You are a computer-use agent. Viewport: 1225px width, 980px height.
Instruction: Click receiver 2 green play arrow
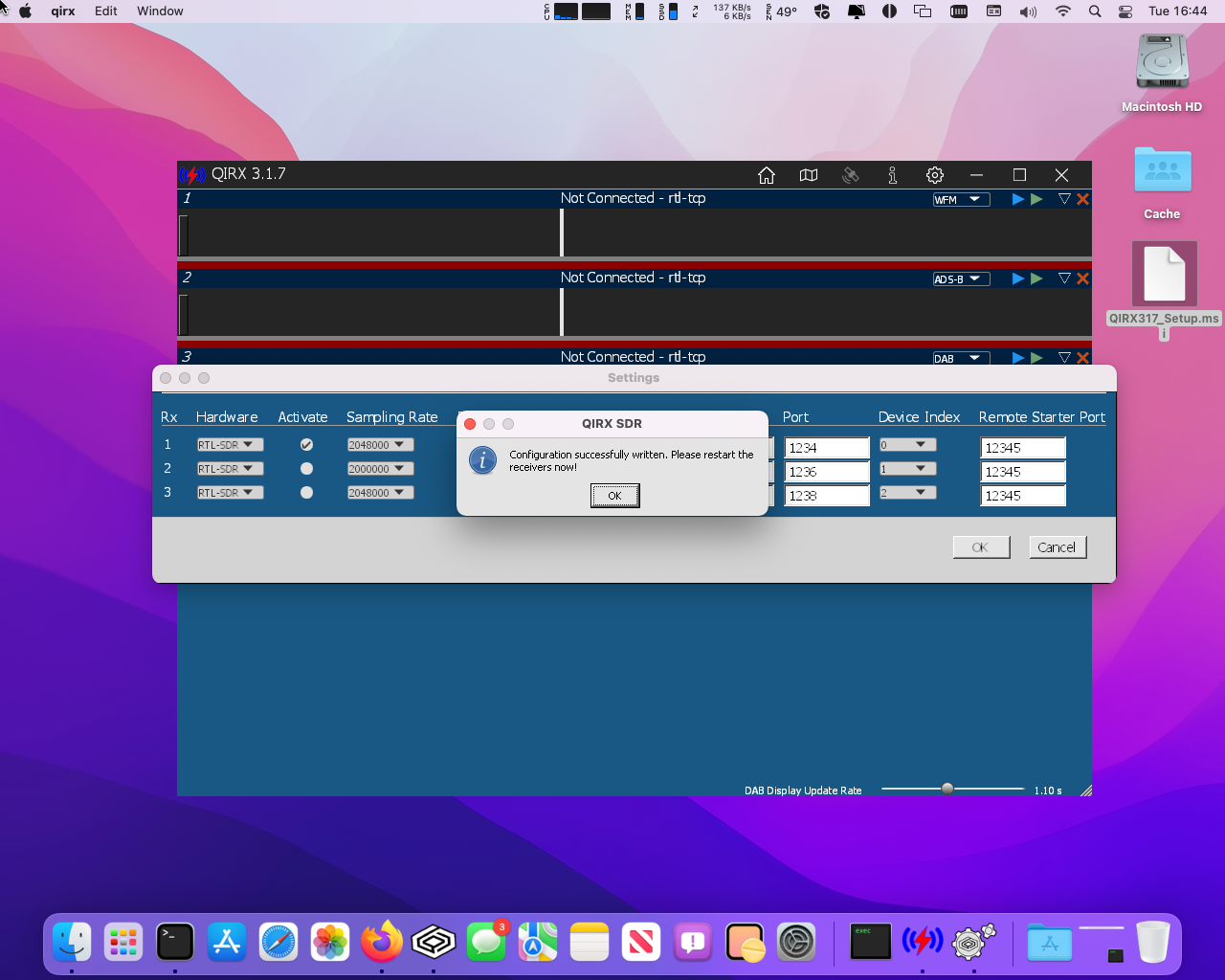click(x=1036, y=278)
